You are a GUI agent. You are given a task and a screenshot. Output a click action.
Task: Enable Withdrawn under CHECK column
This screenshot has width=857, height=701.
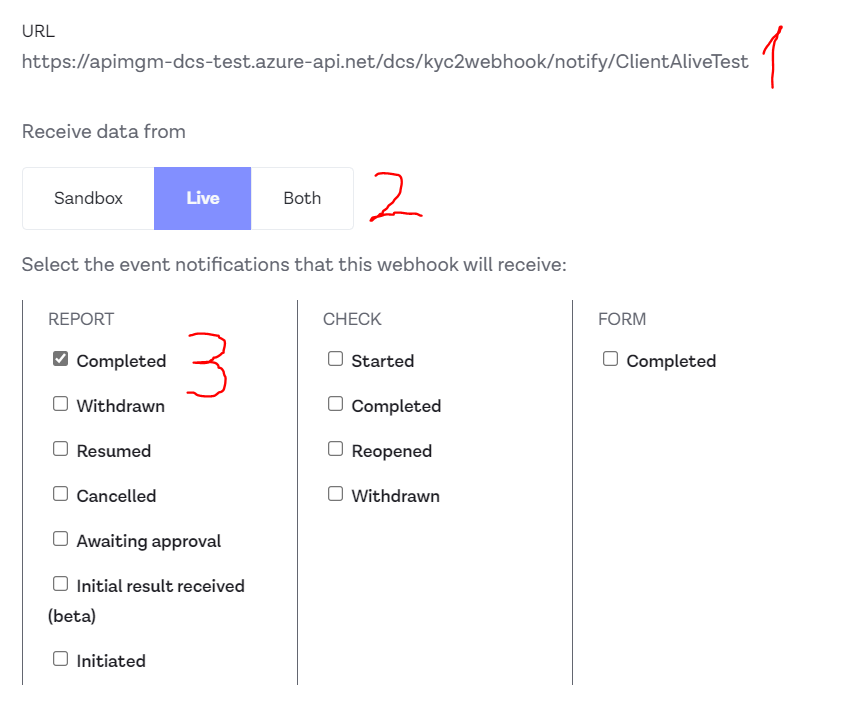coord(336,494)
